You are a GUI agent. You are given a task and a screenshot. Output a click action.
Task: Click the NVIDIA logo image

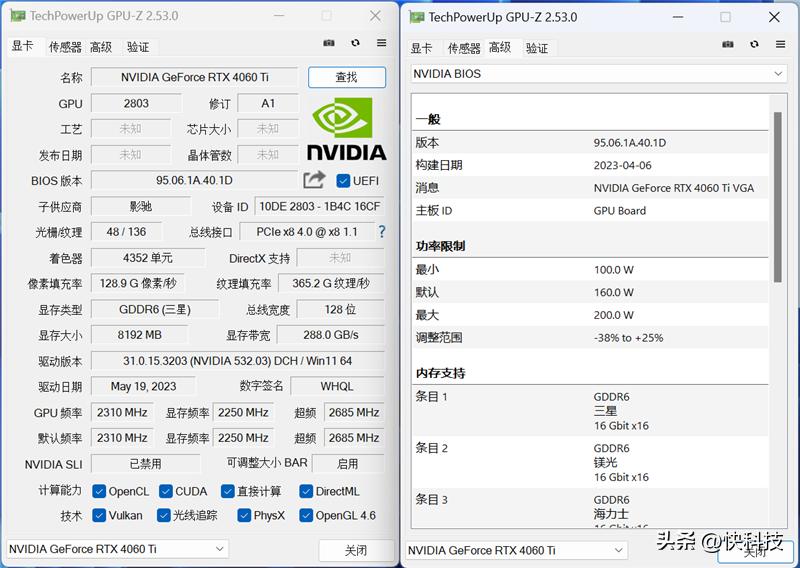(x=347, y=129)
